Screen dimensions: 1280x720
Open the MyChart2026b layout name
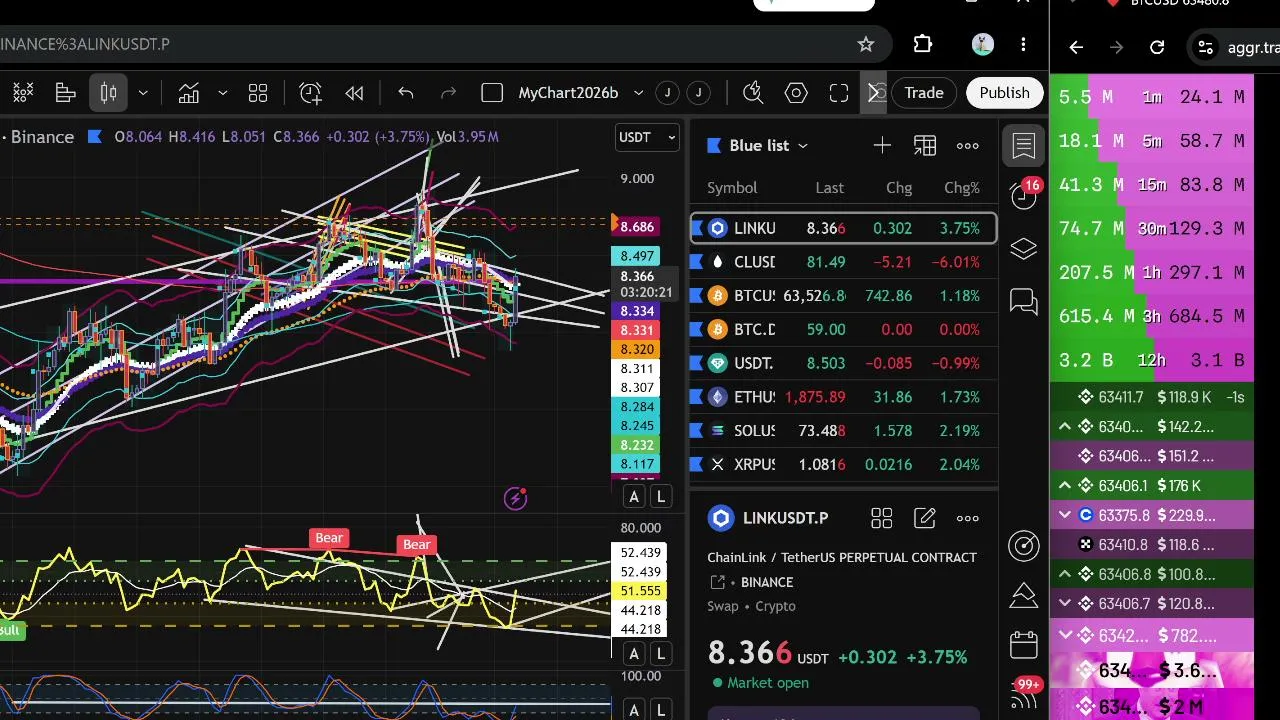568,93
